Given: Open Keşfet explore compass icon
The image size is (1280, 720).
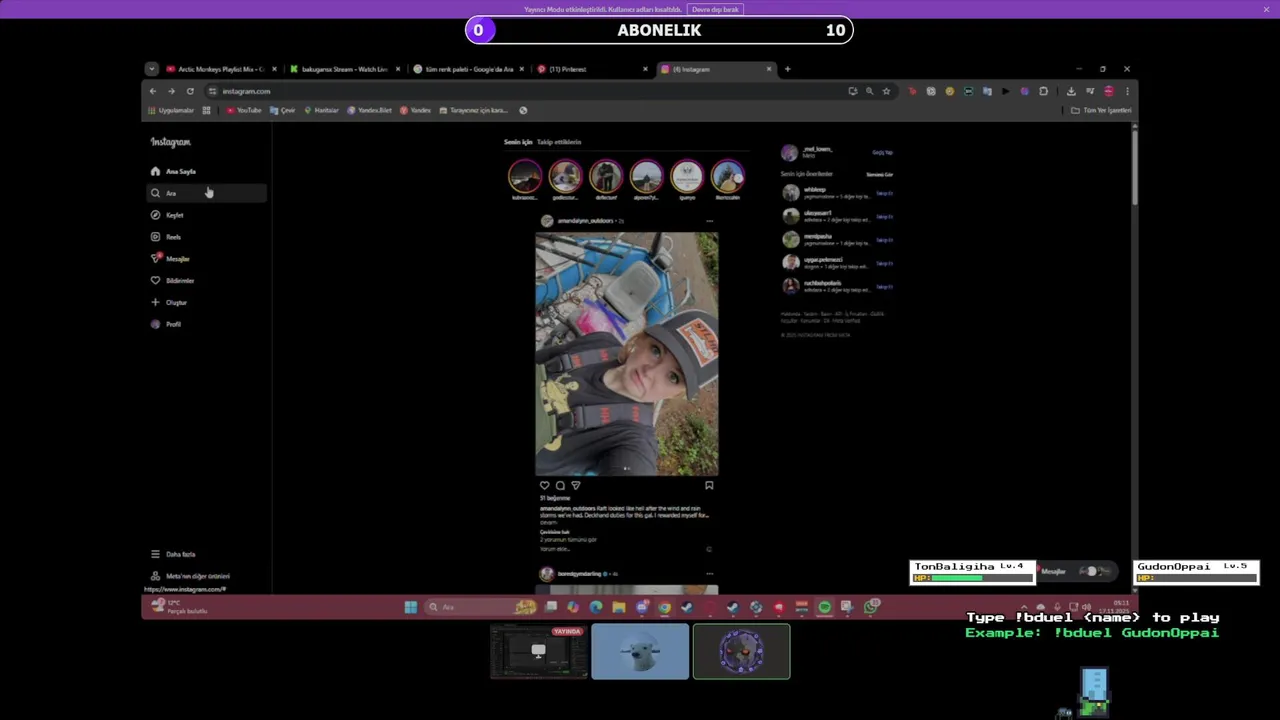Looking at the screenshot, I should click(155, 215).
